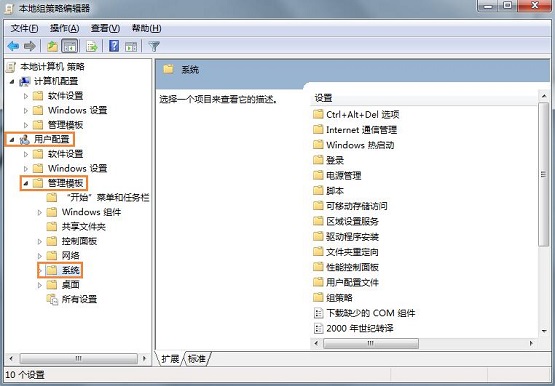Select 区域设置服务 in the list
Viewport: 555px width, 386px height.
click(x=353, y=221)
